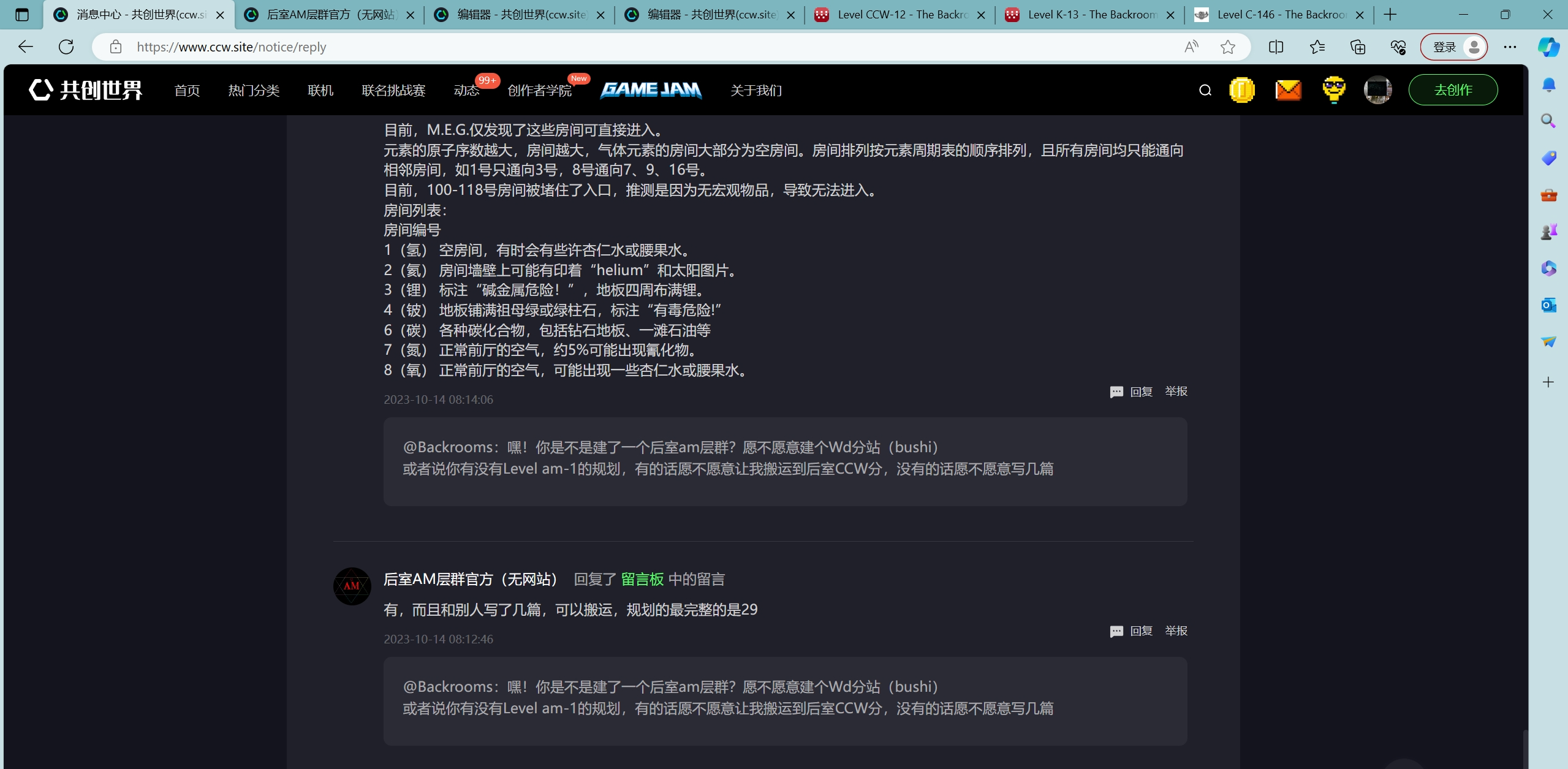Open the sidebar Outlook icon
The width and height of the screenshot is (1568, 769).
(1548, 305)
